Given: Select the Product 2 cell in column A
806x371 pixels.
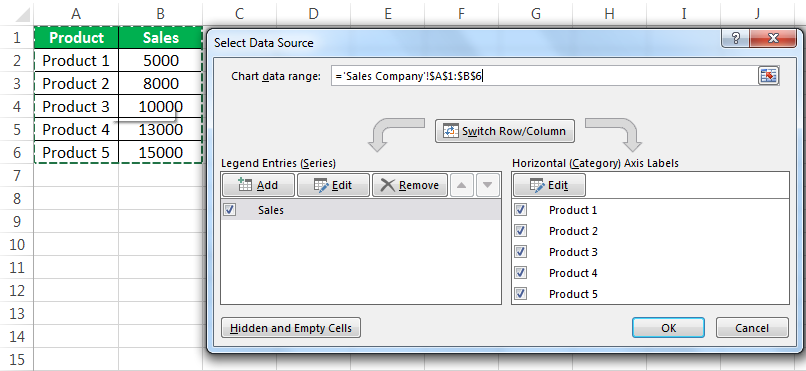Looking at the screenshot, I should 76,83.
